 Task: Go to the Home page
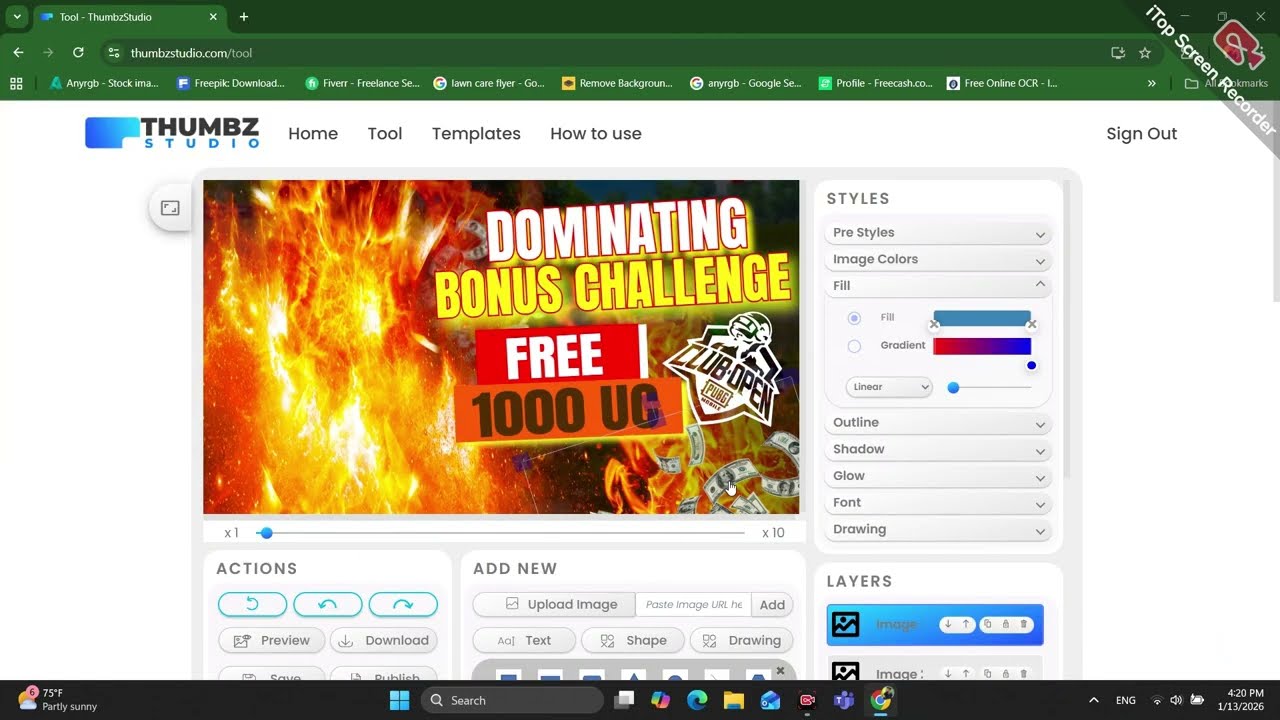coord(313,133)
